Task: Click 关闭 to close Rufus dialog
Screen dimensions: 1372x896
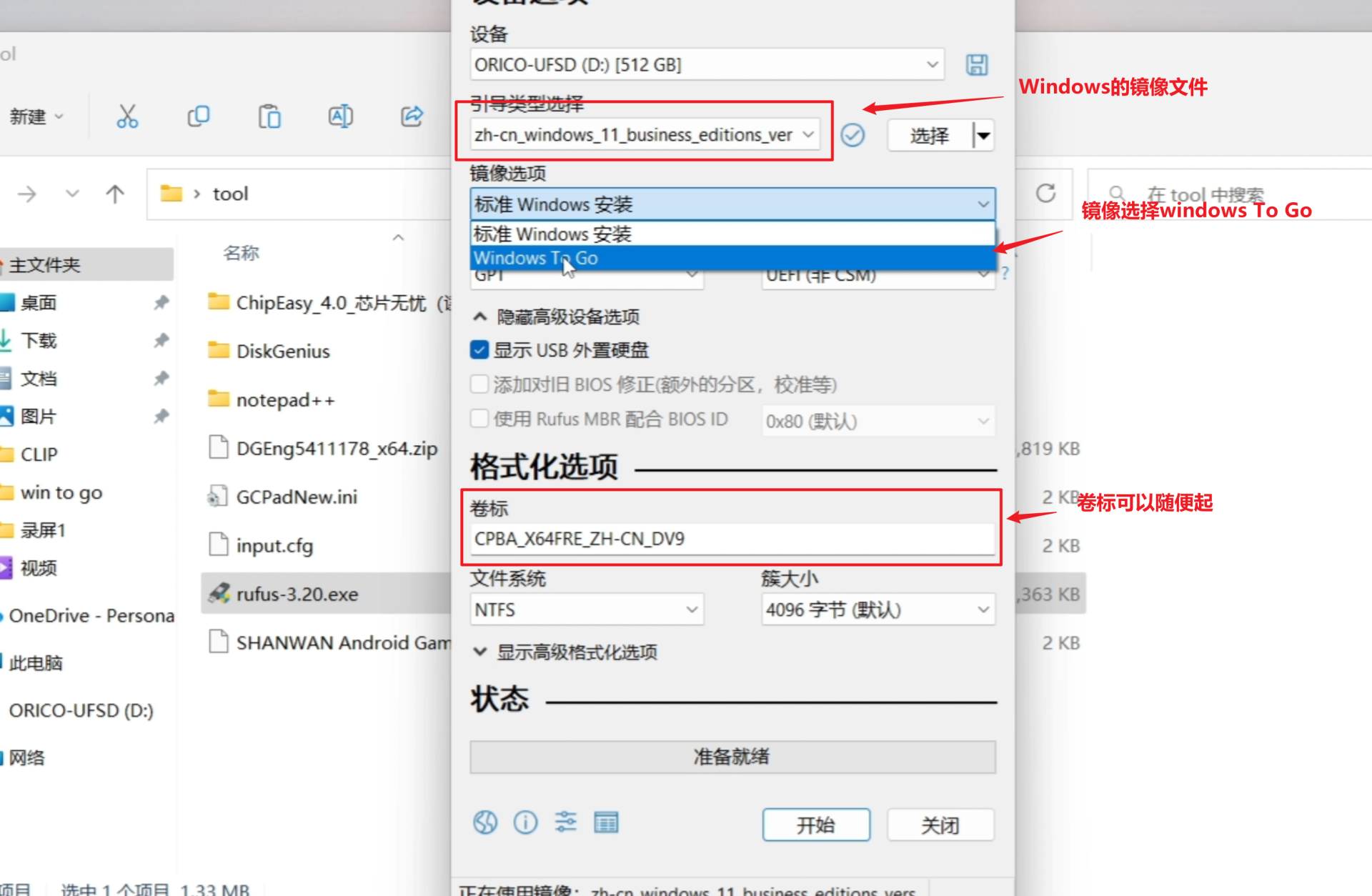Action: (x=939, y=824)
